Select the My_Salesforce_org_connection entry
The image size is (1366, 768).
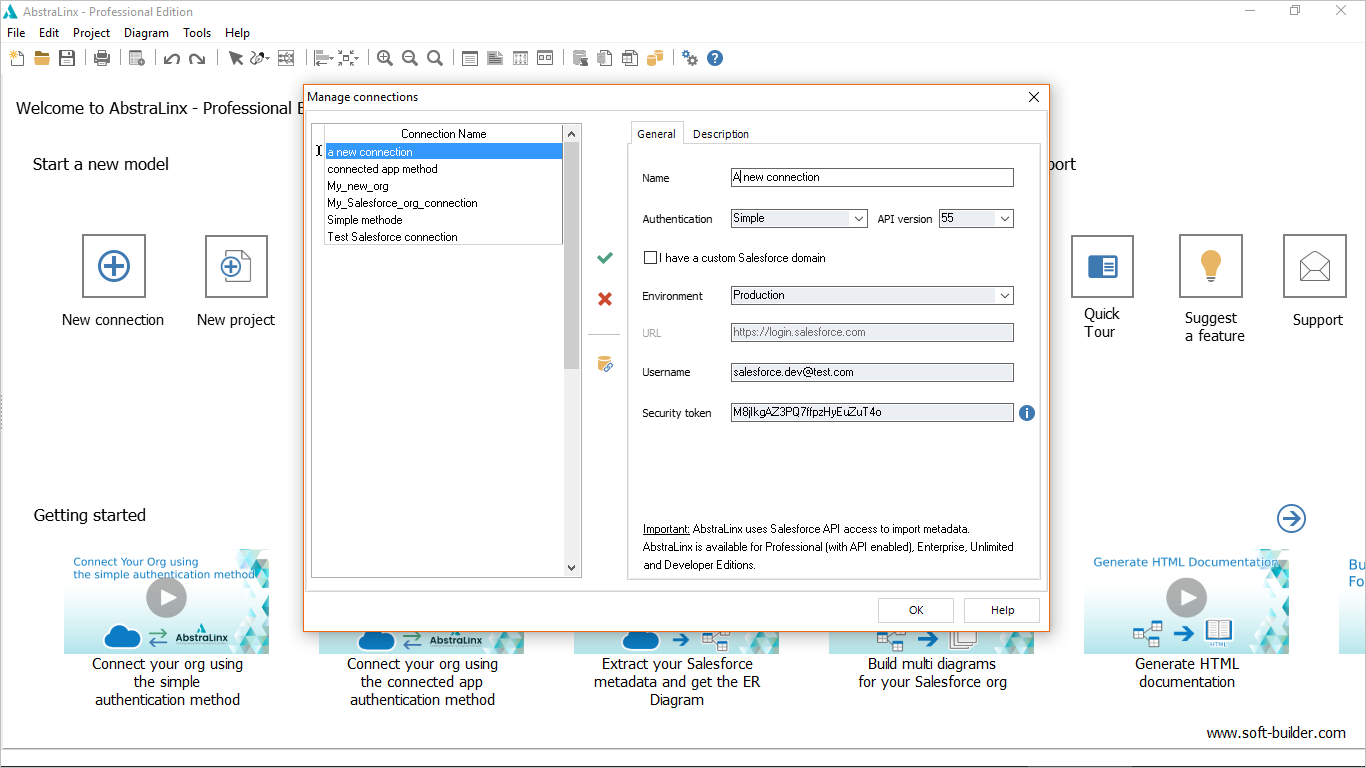(x=402, y=202)
